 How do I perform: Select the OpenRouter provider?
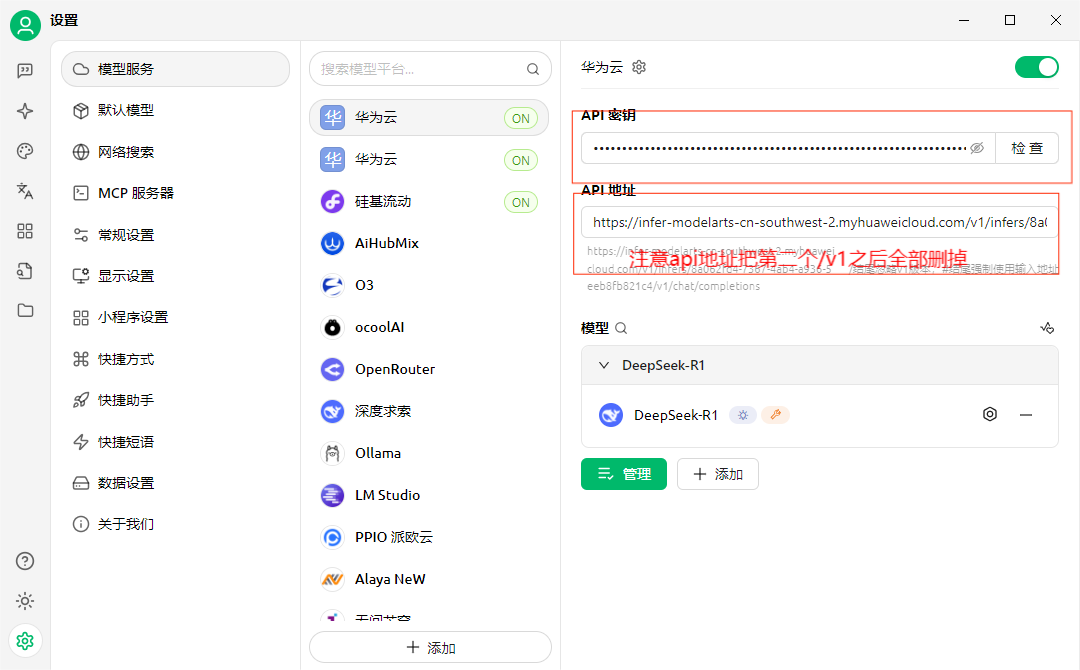pos(429,369)
